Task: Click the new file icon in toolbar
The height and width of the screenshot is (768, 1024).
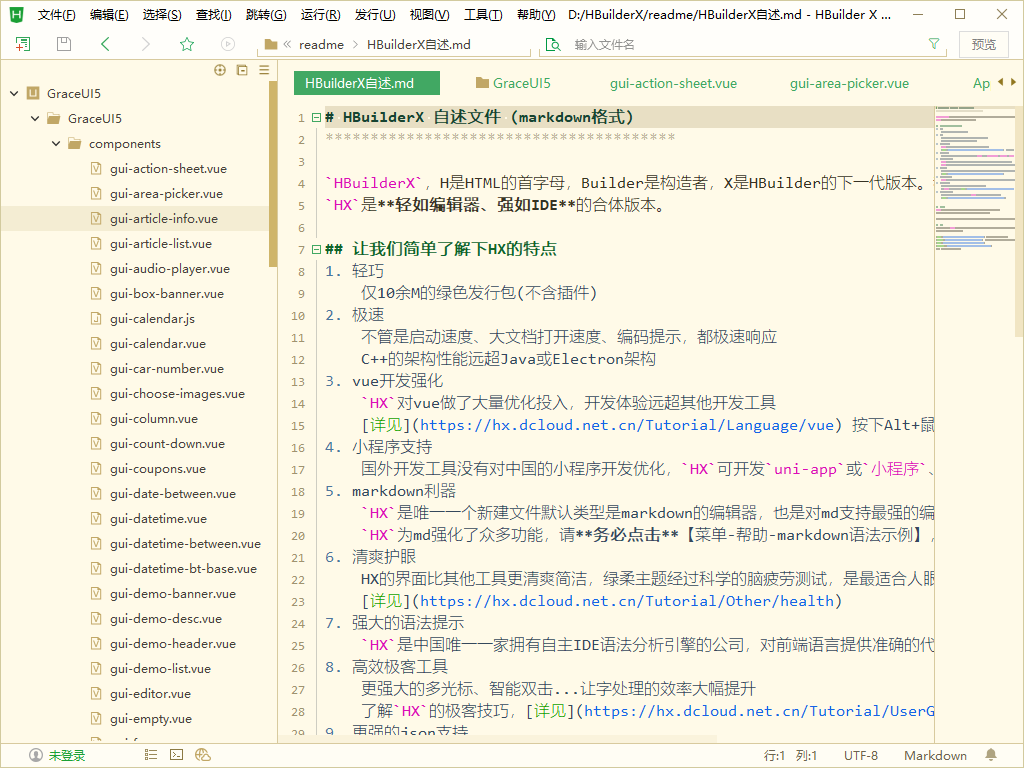Action: tap(23, 44)
